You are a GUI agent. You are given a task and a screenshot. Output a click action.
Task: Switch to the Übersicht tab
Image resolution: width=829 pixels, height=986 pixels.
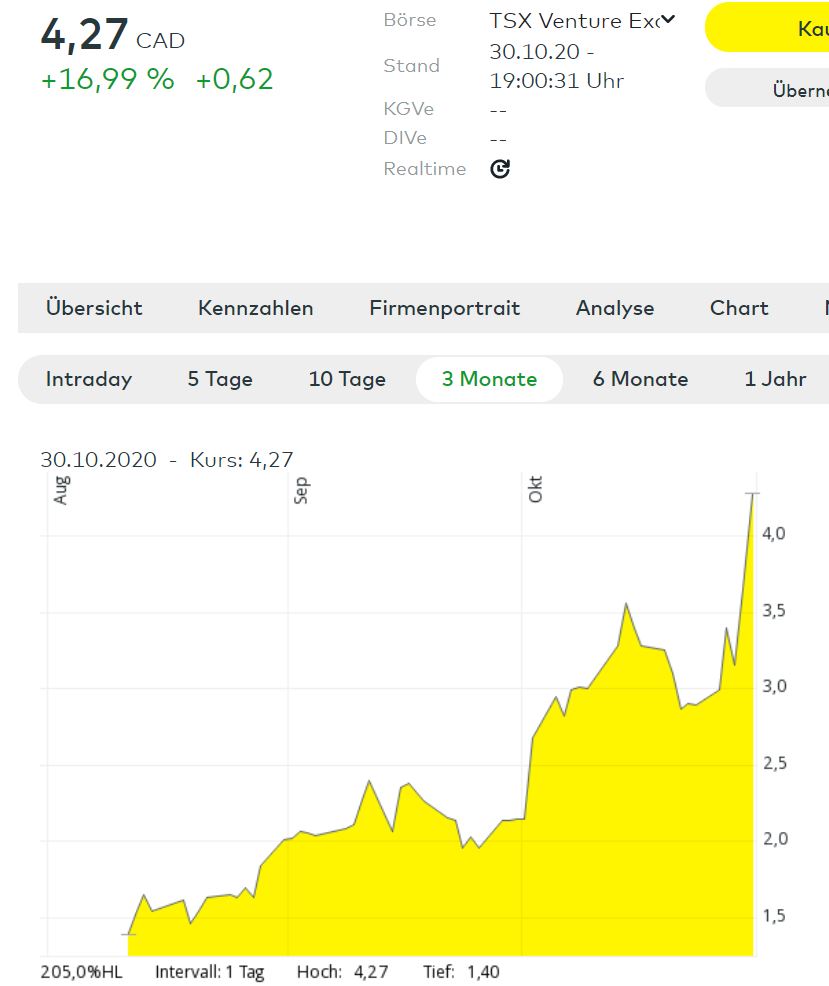point(94,308)
